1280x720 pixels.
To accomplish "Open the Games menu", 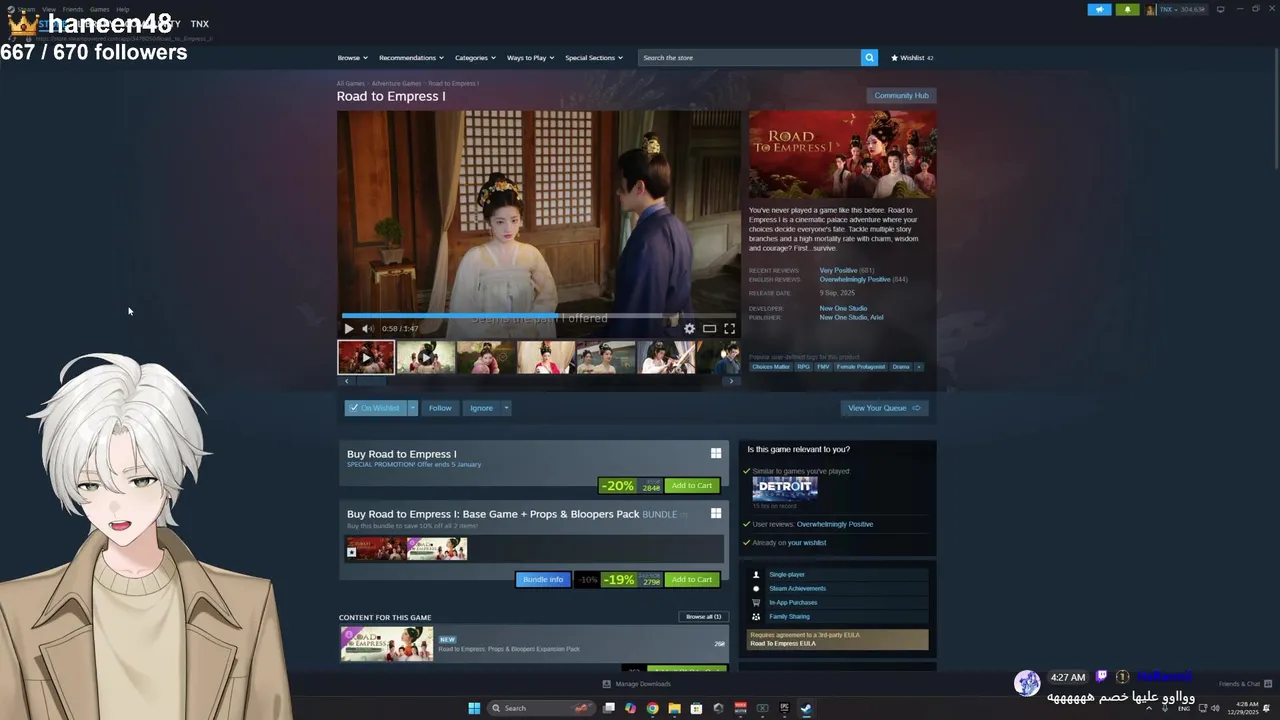I will coord(100,9).
